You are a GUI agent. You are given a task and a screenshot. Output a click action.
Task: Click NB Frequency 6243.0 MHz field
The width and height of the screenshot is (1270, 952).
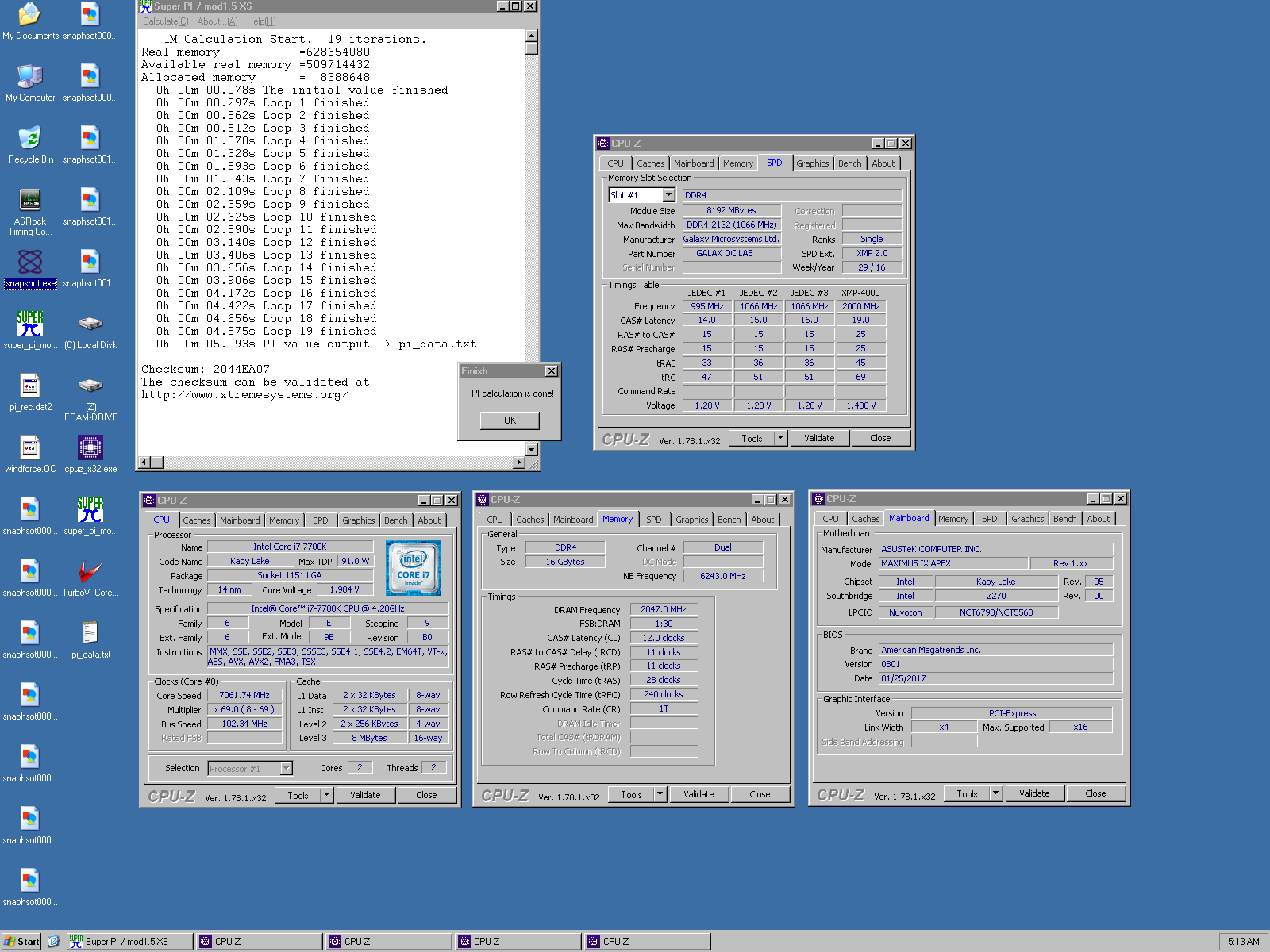point(723,576)
